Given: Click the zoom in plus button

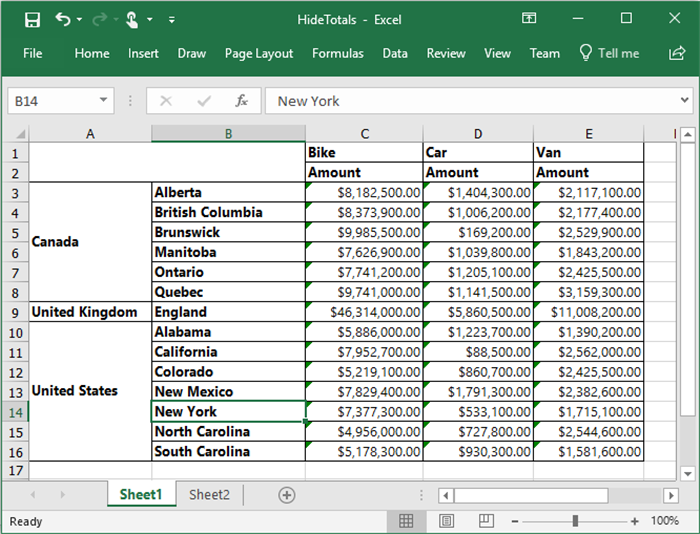Looking at the screenshot, I should point(635,521).
